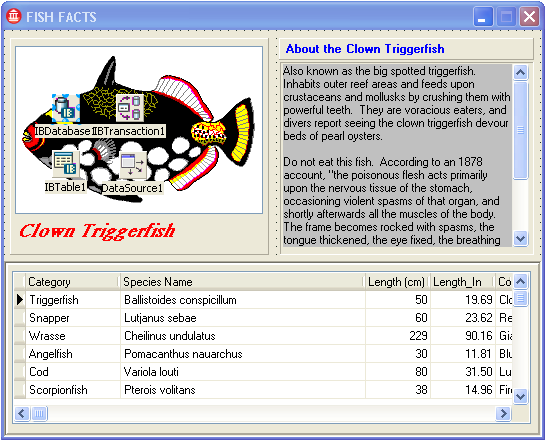Image resolution: width=546 pixels, height=441 pixels.
Task: Close the Fish Facts window
Action: pyautogui.click(x=529, y=17)
